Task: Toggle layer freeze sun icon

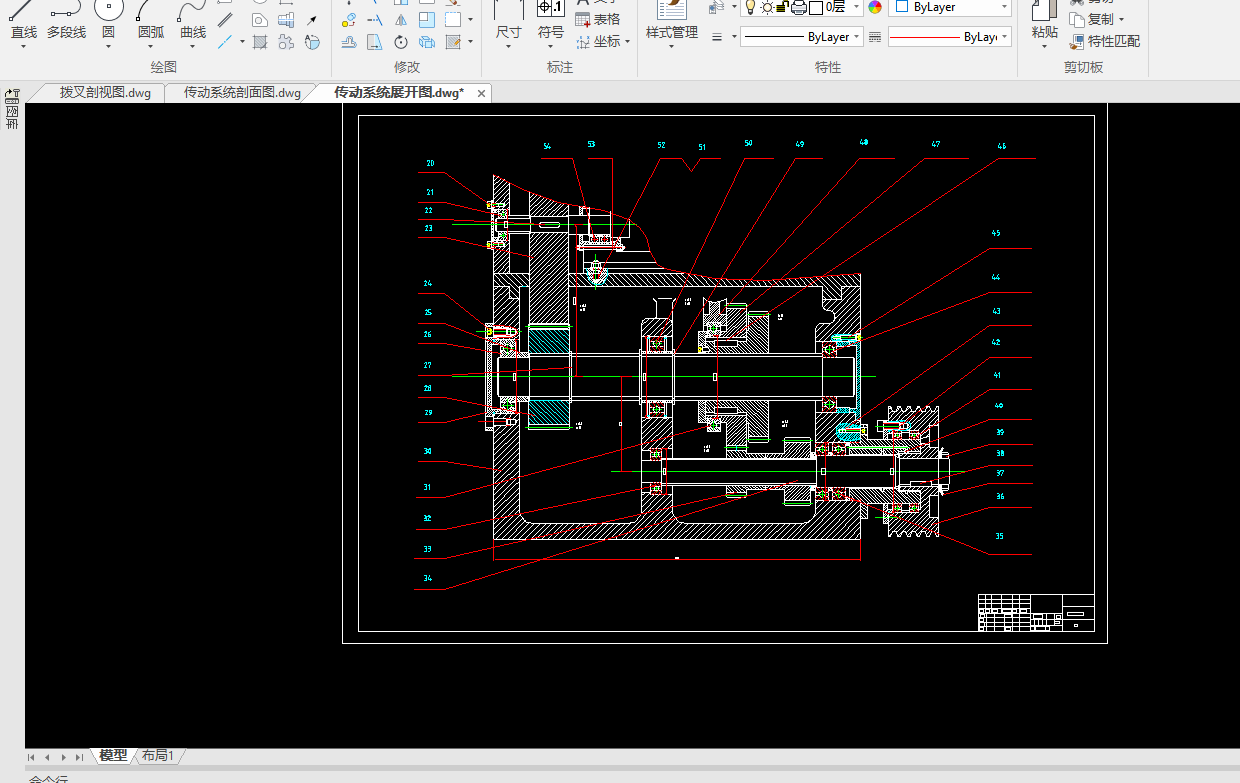Action: (x=766, y=7)
